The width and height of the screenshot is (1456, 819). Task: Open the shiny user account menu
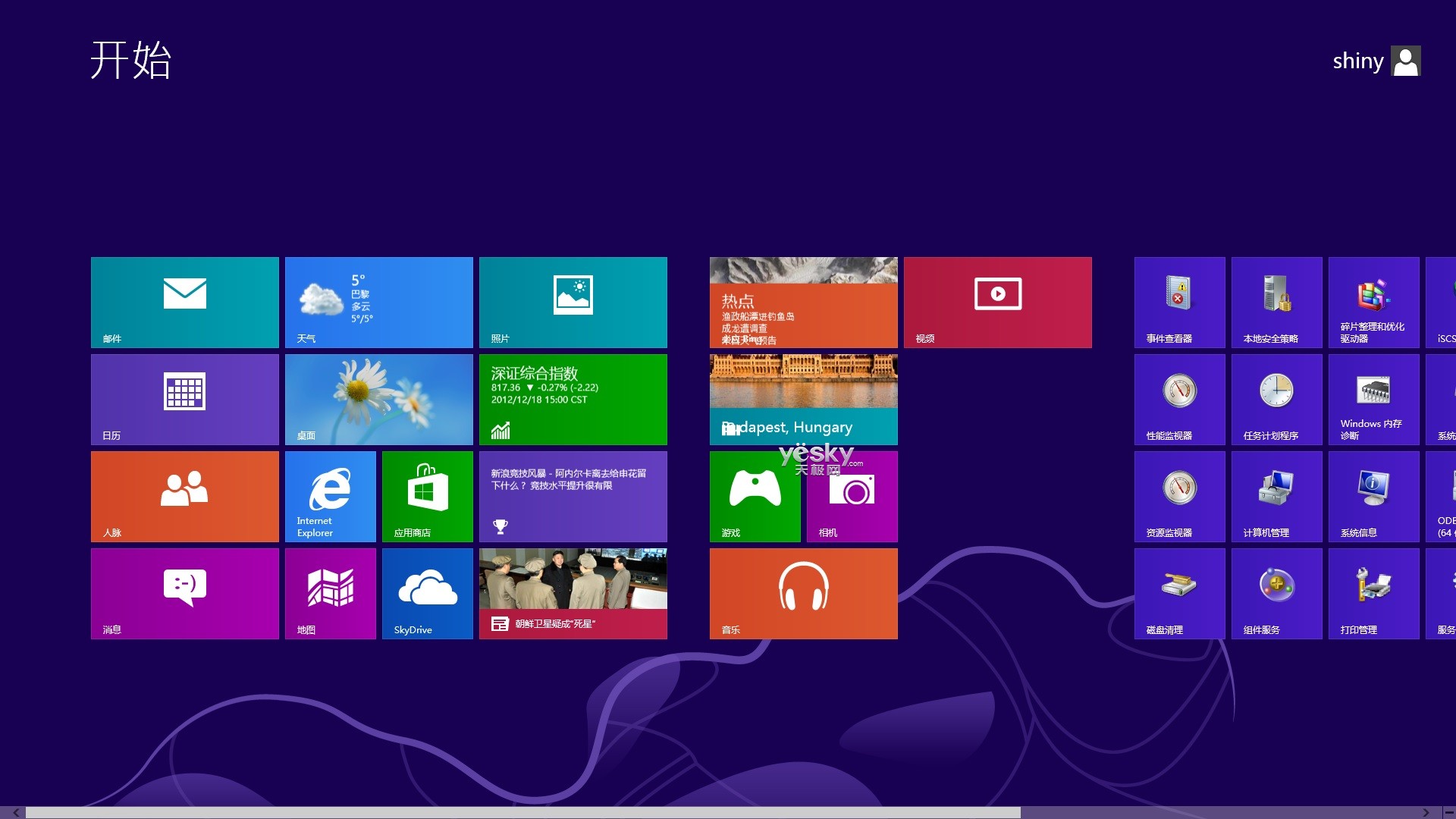click(1376, 61)
